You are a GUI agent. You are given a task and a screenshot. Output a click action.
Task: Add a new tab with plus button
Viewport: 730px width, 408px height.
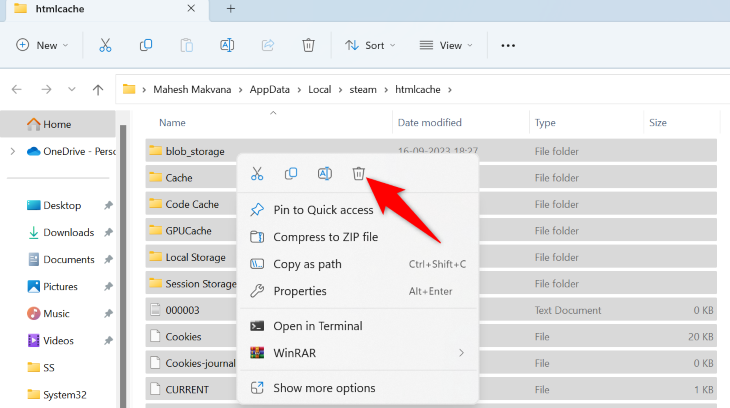pos(231,9)
